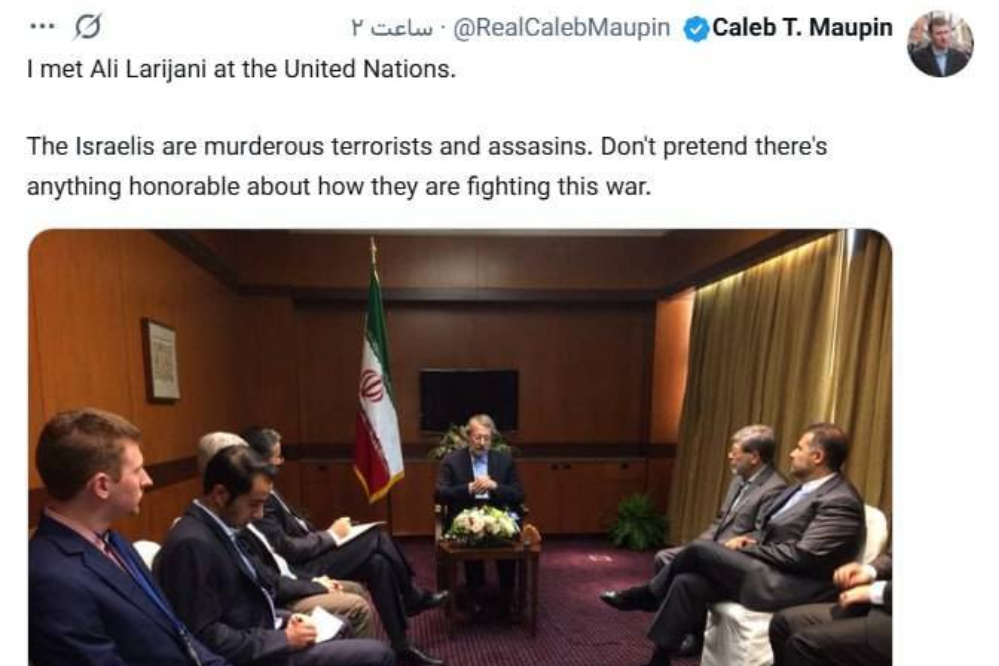Click the wall-mounted TV in the photo
Screen dimensions: 999x666
tap(468, 400)
